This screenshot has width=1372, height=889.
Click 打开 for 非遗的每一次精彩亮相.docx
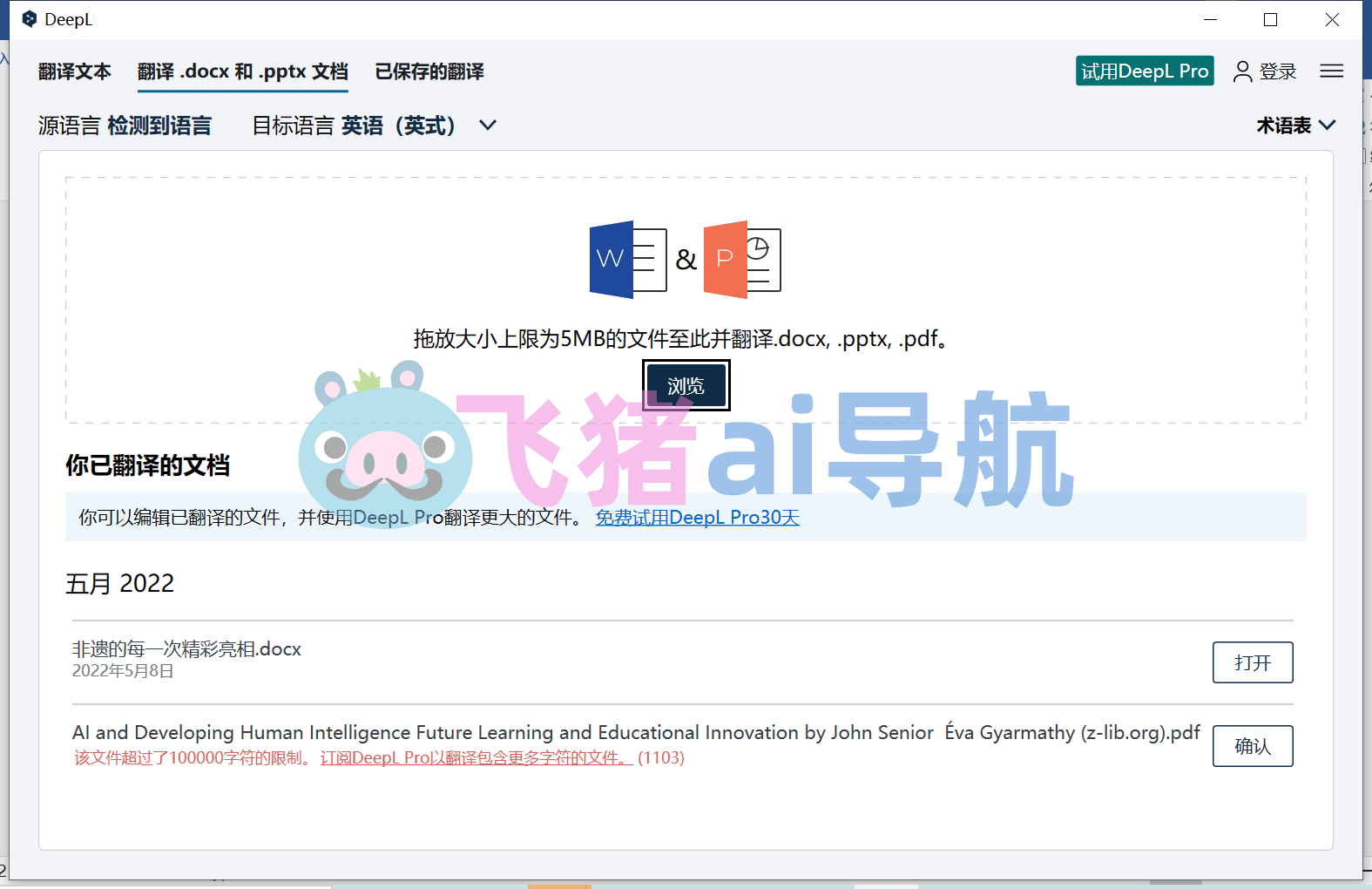(1253, 662)
